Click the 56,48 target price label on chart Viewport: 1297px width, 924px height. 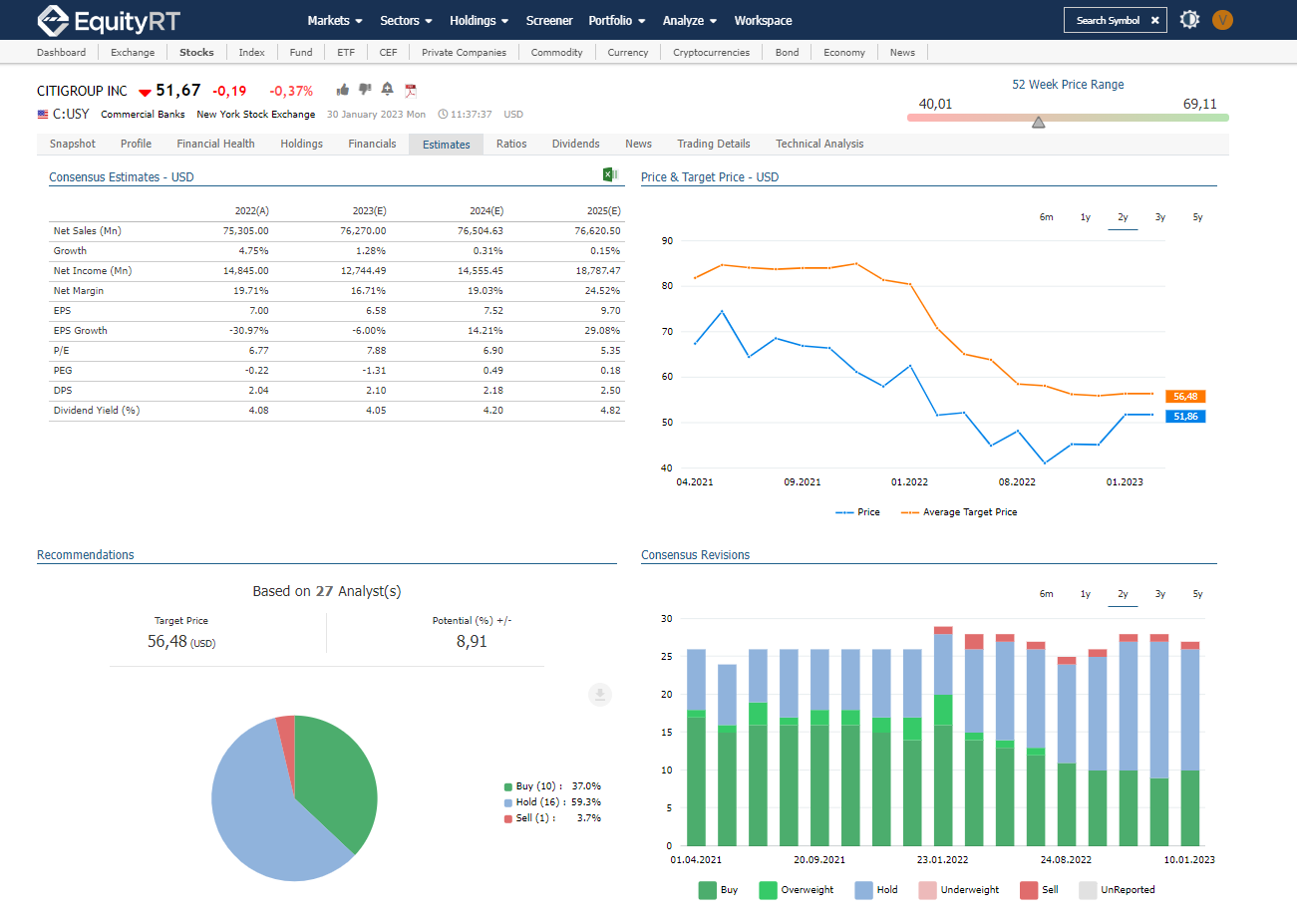point(1185,397)
